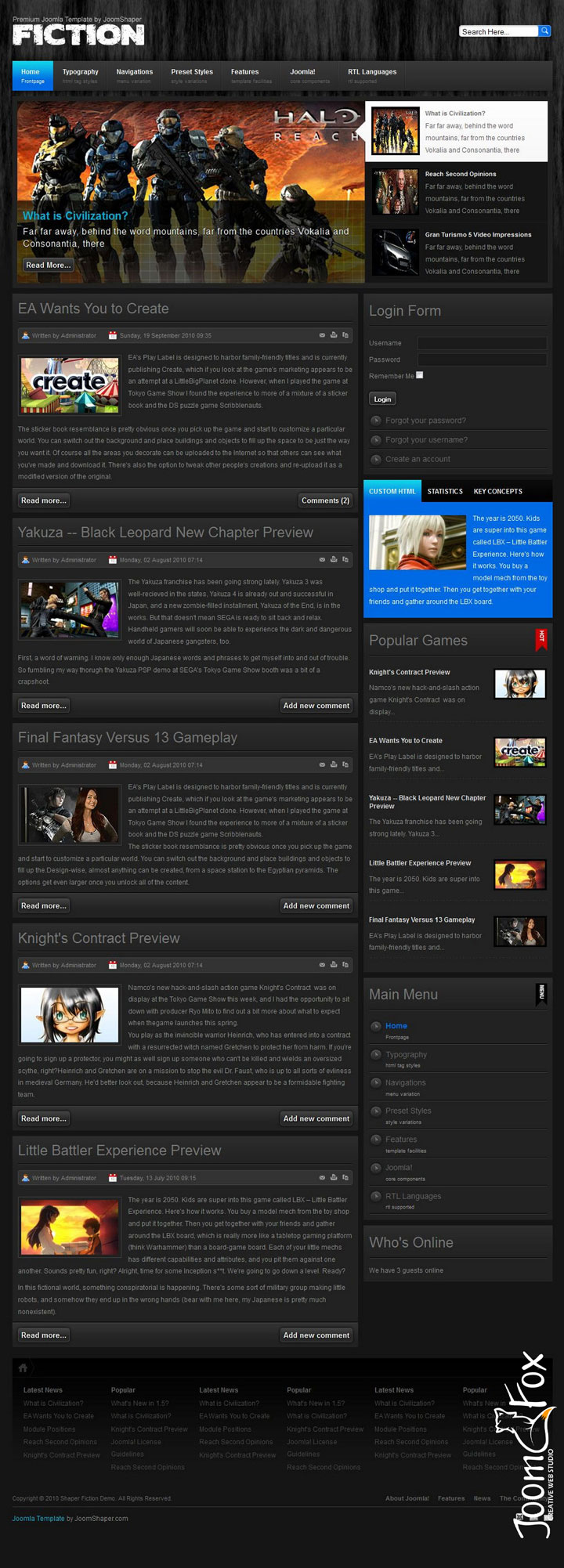The height and width of the screenshot is (1568, 564).
Task: Select Gran Turismo 5 Video Impressions thumbnail
Action: click(395, 252)
